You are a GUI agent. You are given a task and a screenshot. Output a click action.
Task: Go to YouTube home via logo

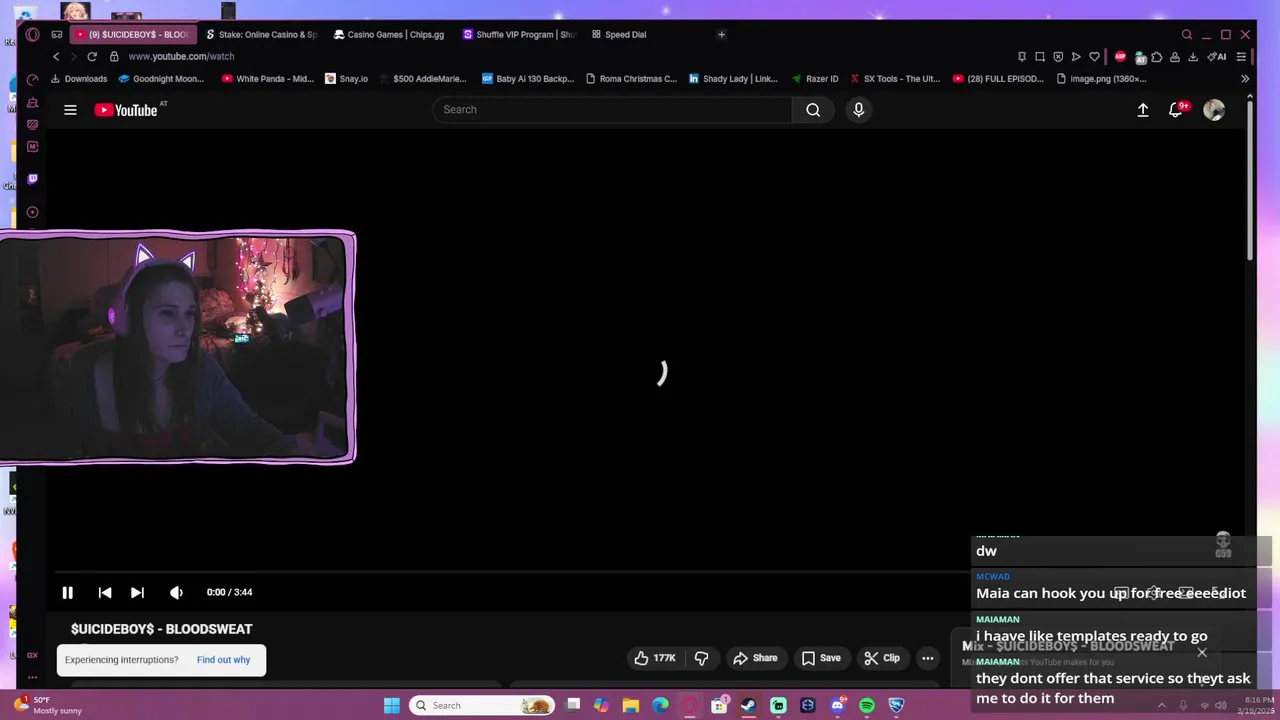coord(126,110)
